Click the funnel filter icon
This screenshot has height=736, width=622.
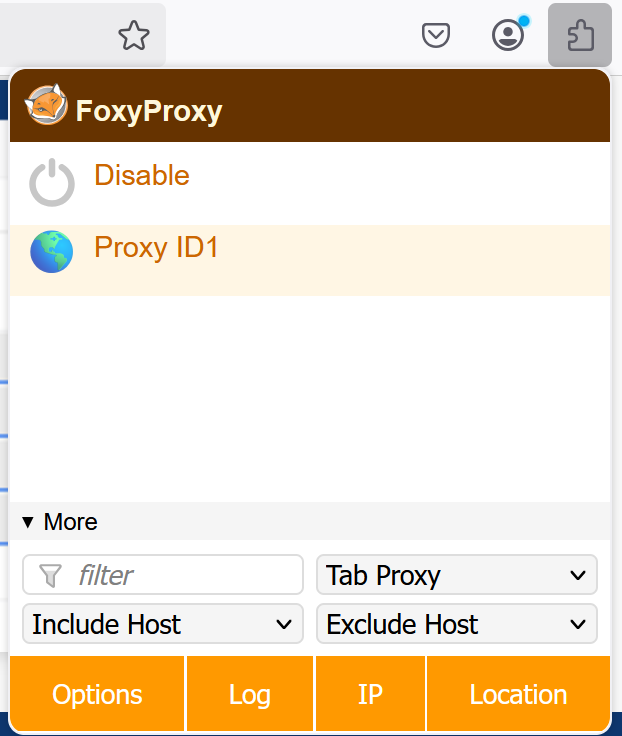tap(50, 575)
